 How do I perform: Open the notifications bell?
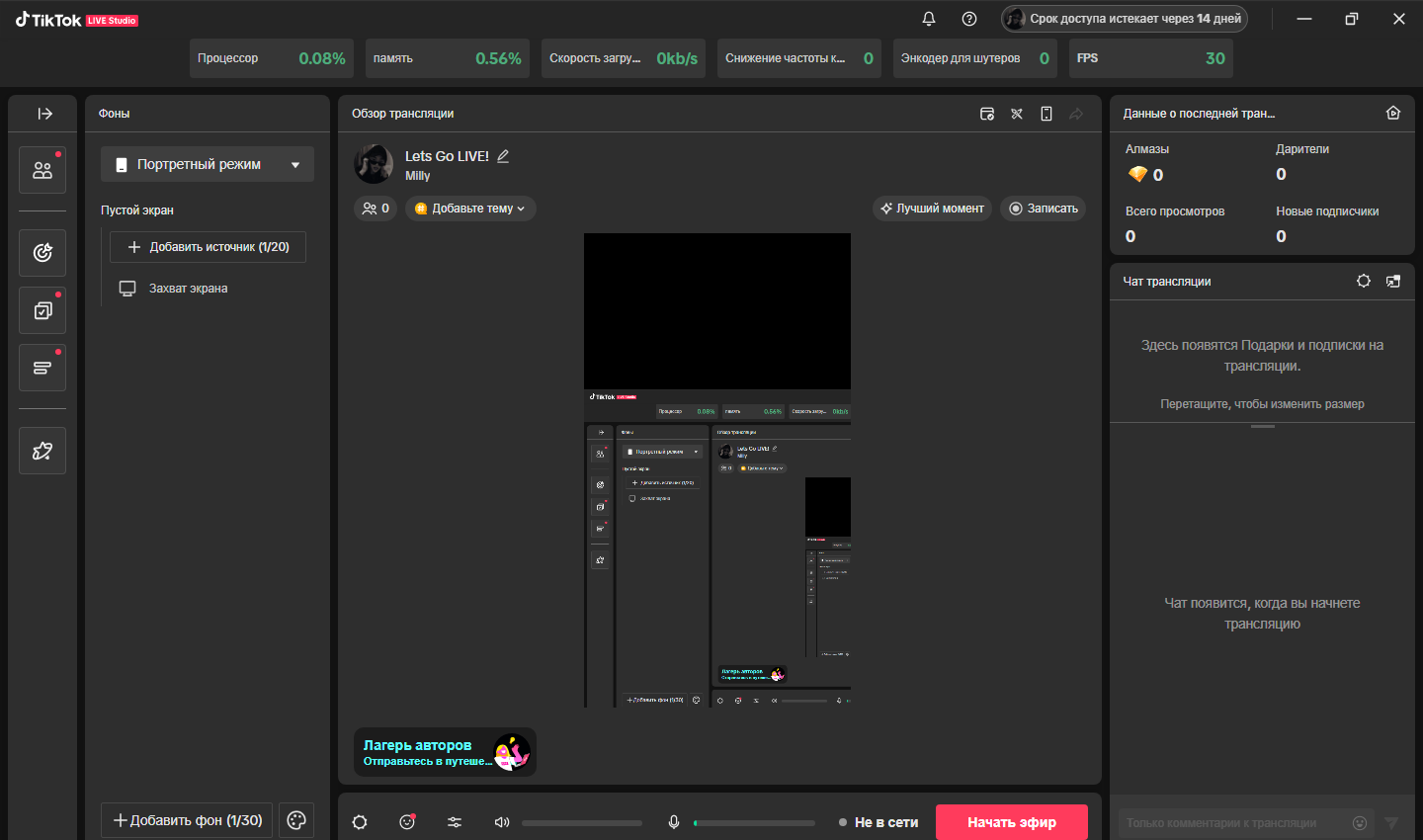(x=929, y=19)
